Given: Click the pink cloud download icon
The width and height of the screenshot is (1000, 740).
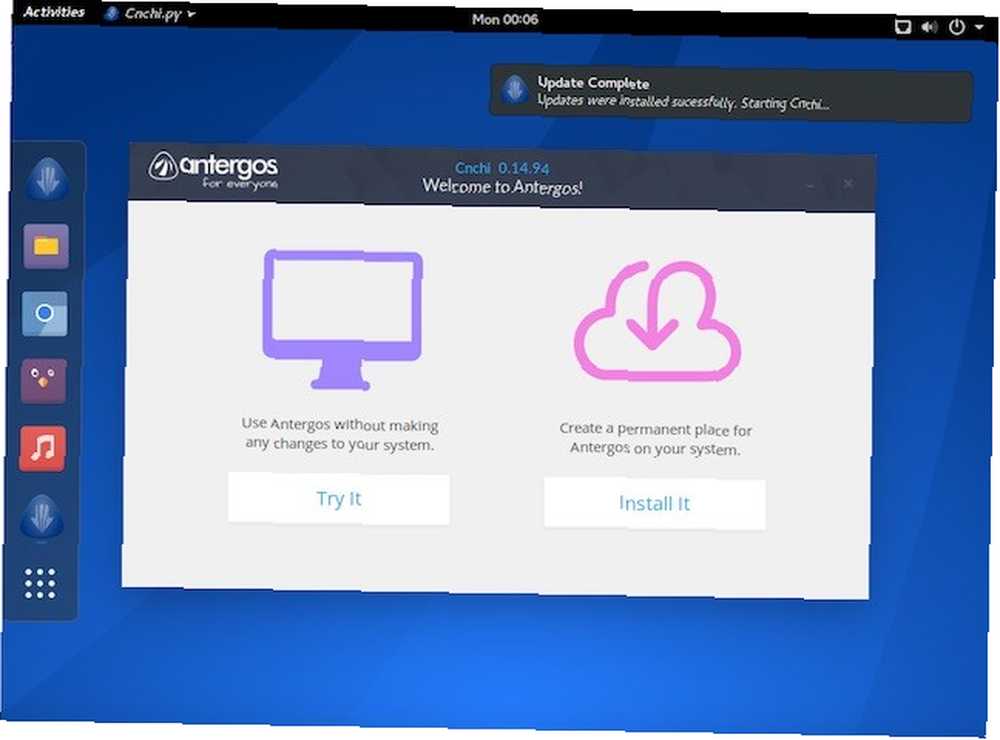Looking at the screenshot, I should coord(657,321).
